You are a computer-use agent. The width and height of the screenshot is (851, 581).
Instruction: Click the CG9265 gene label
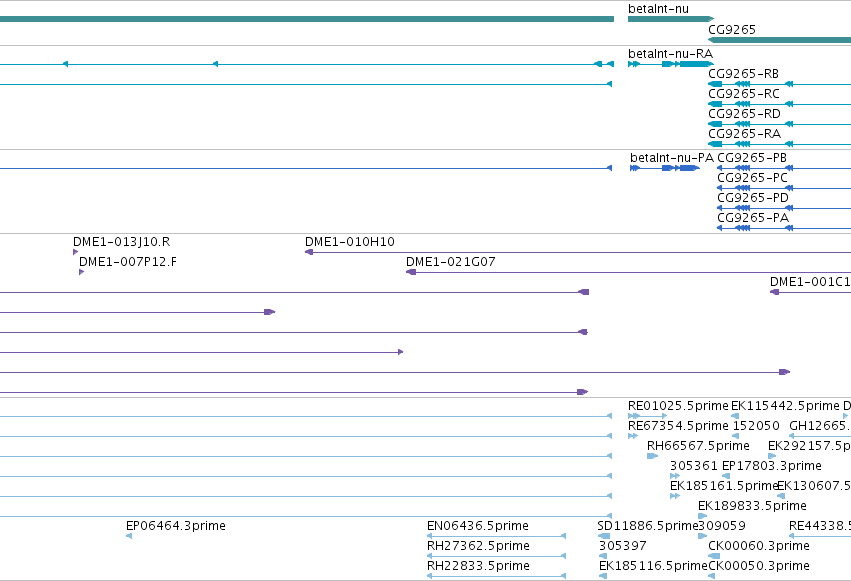click(x=732, y=29)
